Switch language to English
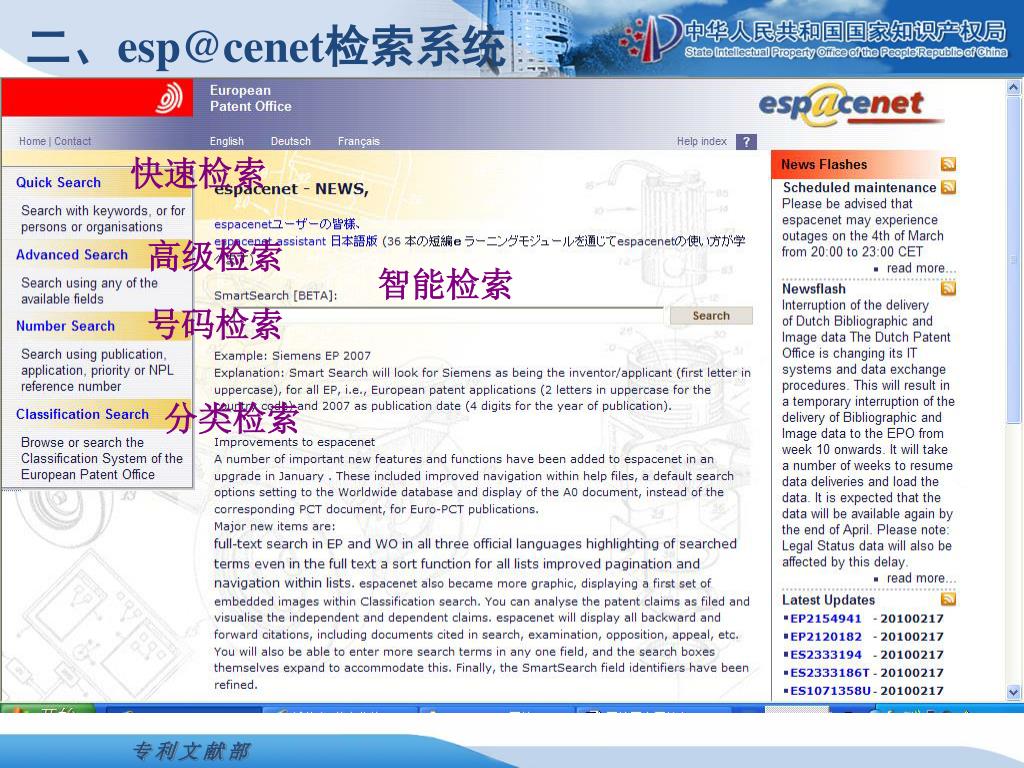1024x768 pixels. tap(227, 141)
